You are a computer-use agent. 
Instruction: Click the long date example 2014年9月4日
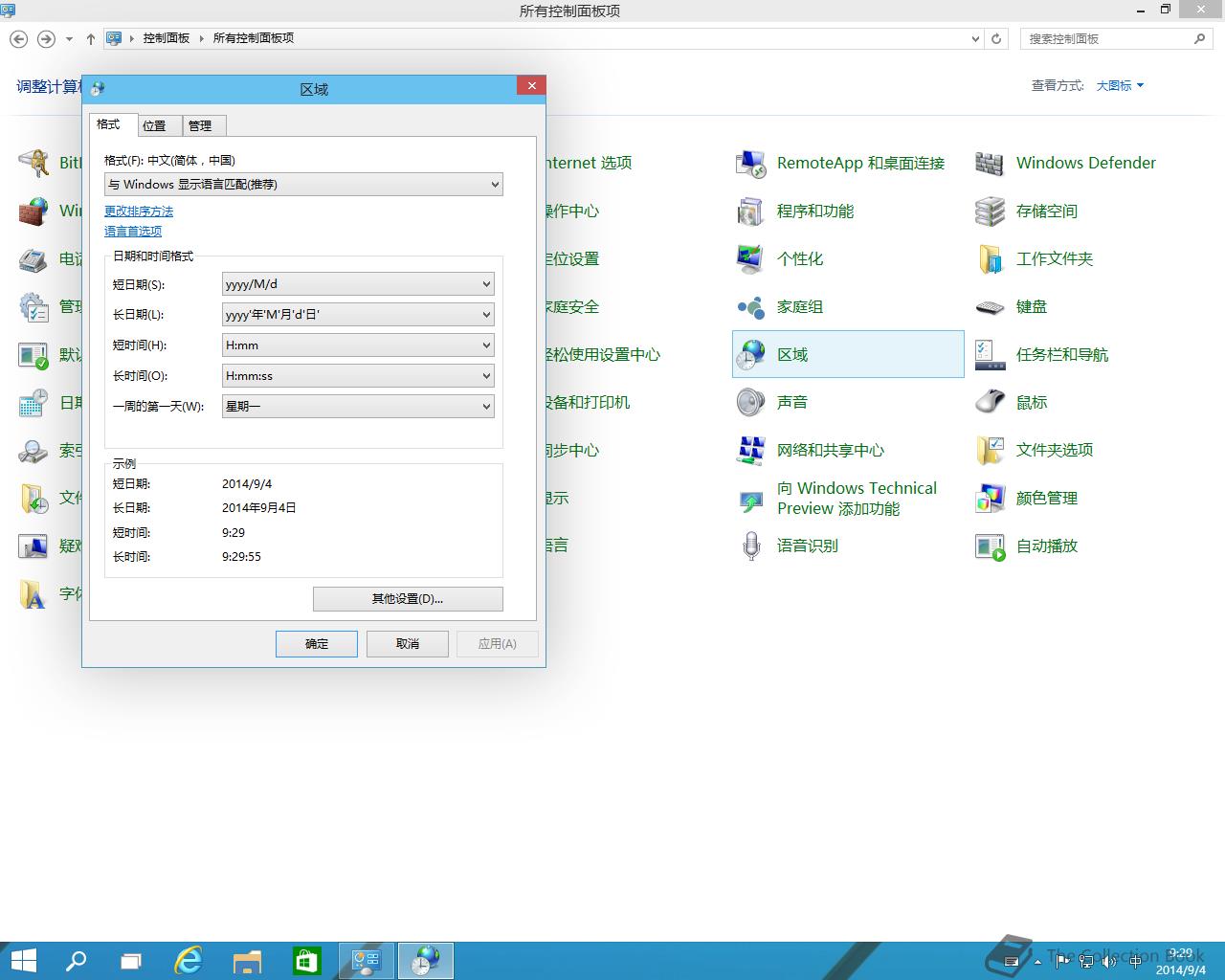[259, 508]
